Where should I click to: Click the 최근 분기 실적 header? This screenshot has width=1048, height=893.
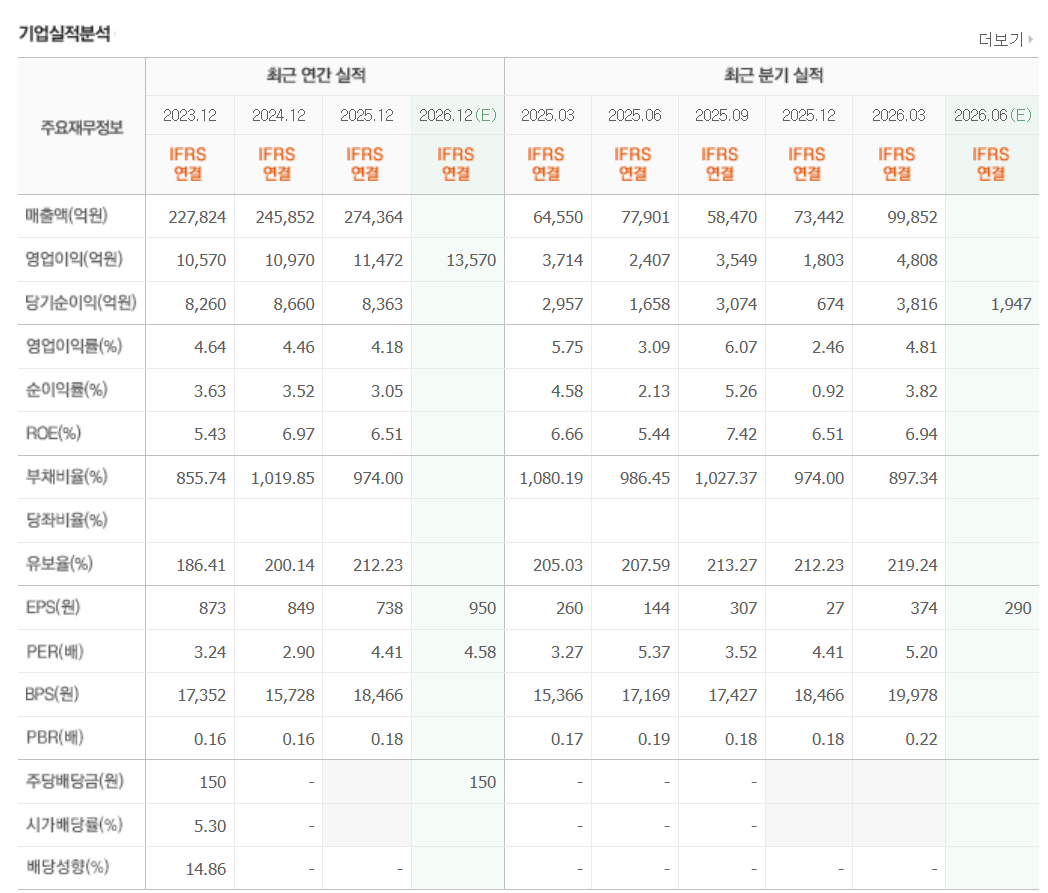pyautogui.click(x=773, y=75)
